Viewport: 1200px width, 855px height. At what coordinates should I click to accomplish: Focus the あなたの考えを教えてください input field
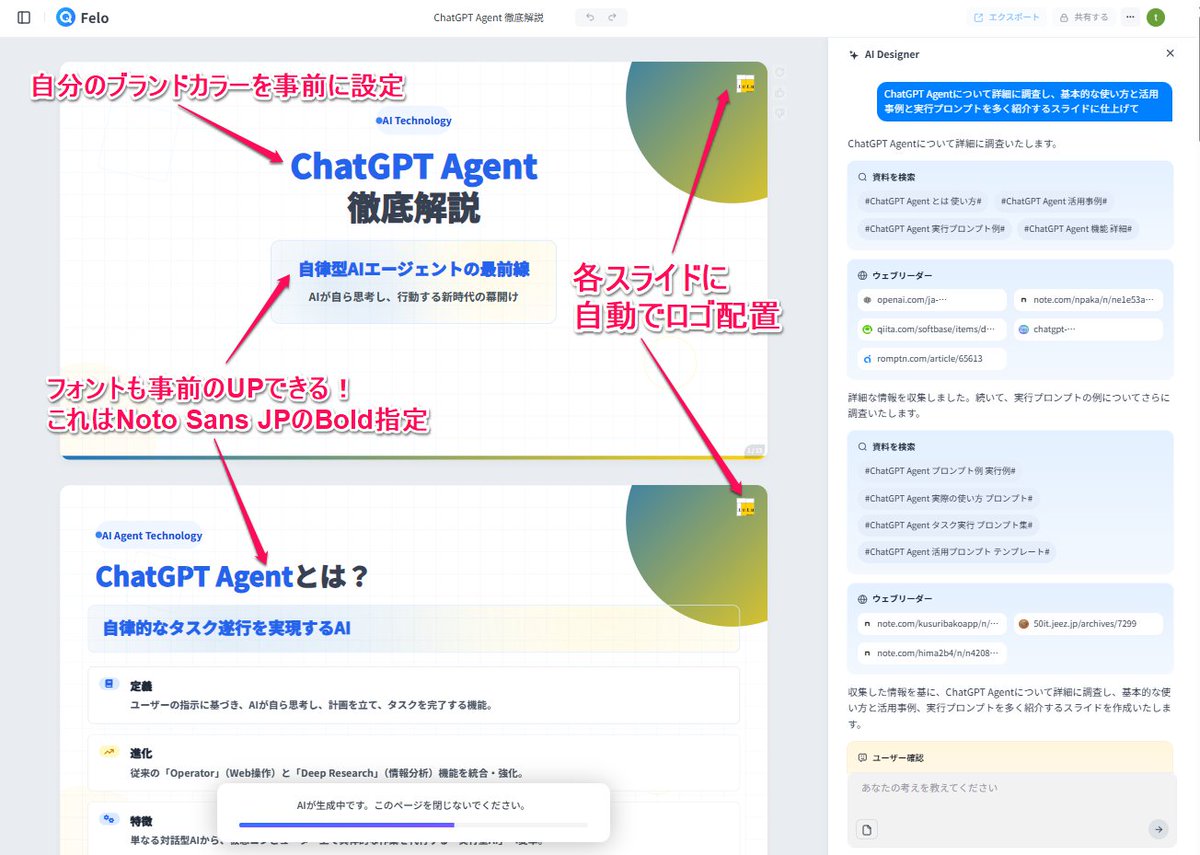[1010, 788]
